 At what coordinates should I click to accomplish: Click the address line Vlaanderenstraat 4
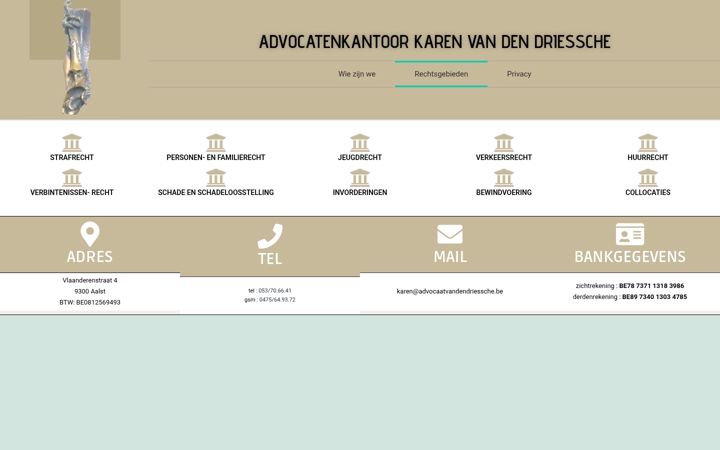[90, 280]
